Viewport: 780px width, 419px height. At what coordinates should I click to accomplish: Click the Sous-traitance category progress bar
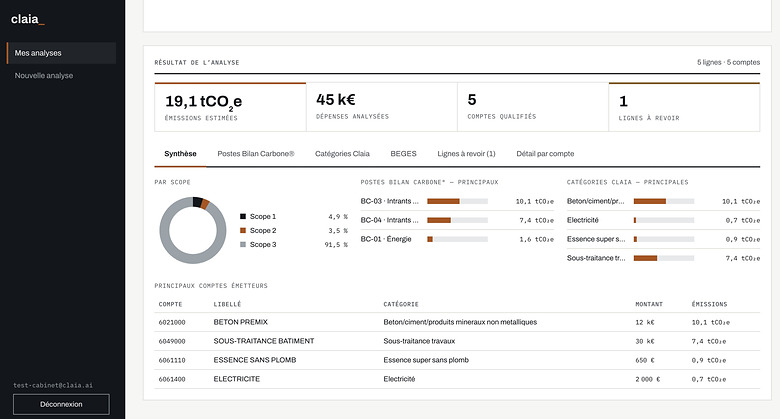click(x=664, y=258)
